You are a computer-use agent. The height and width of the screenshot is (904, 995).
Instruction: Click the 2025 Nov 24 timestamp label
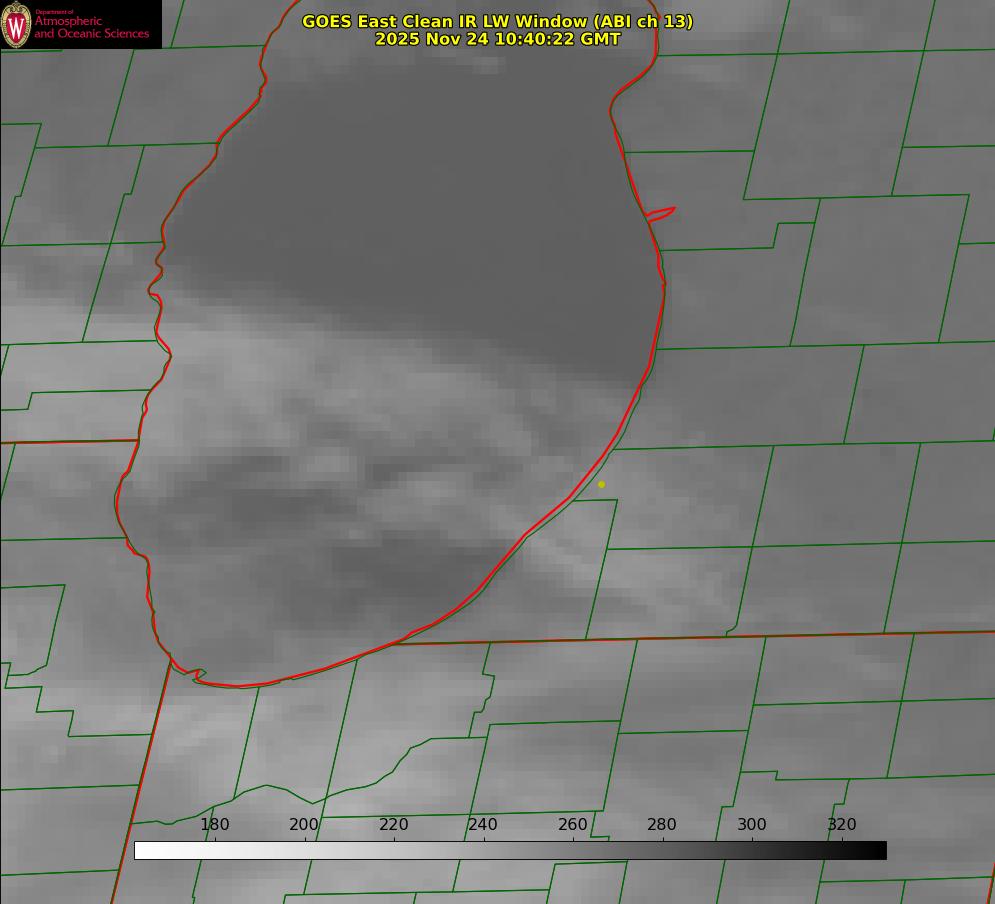click(497, 39)
